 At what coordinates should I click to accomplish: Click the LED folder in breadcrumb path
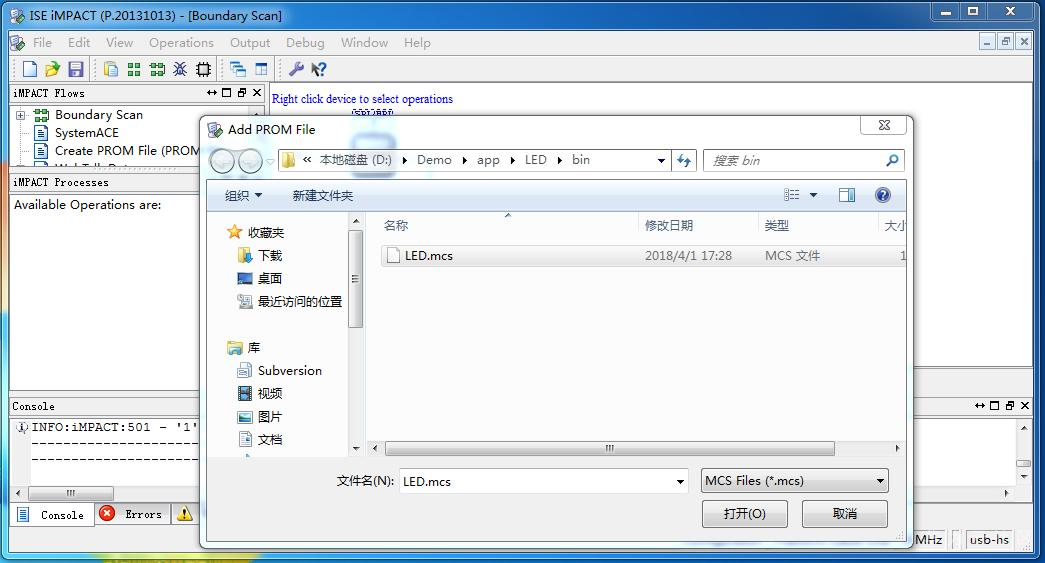point(535,160)
